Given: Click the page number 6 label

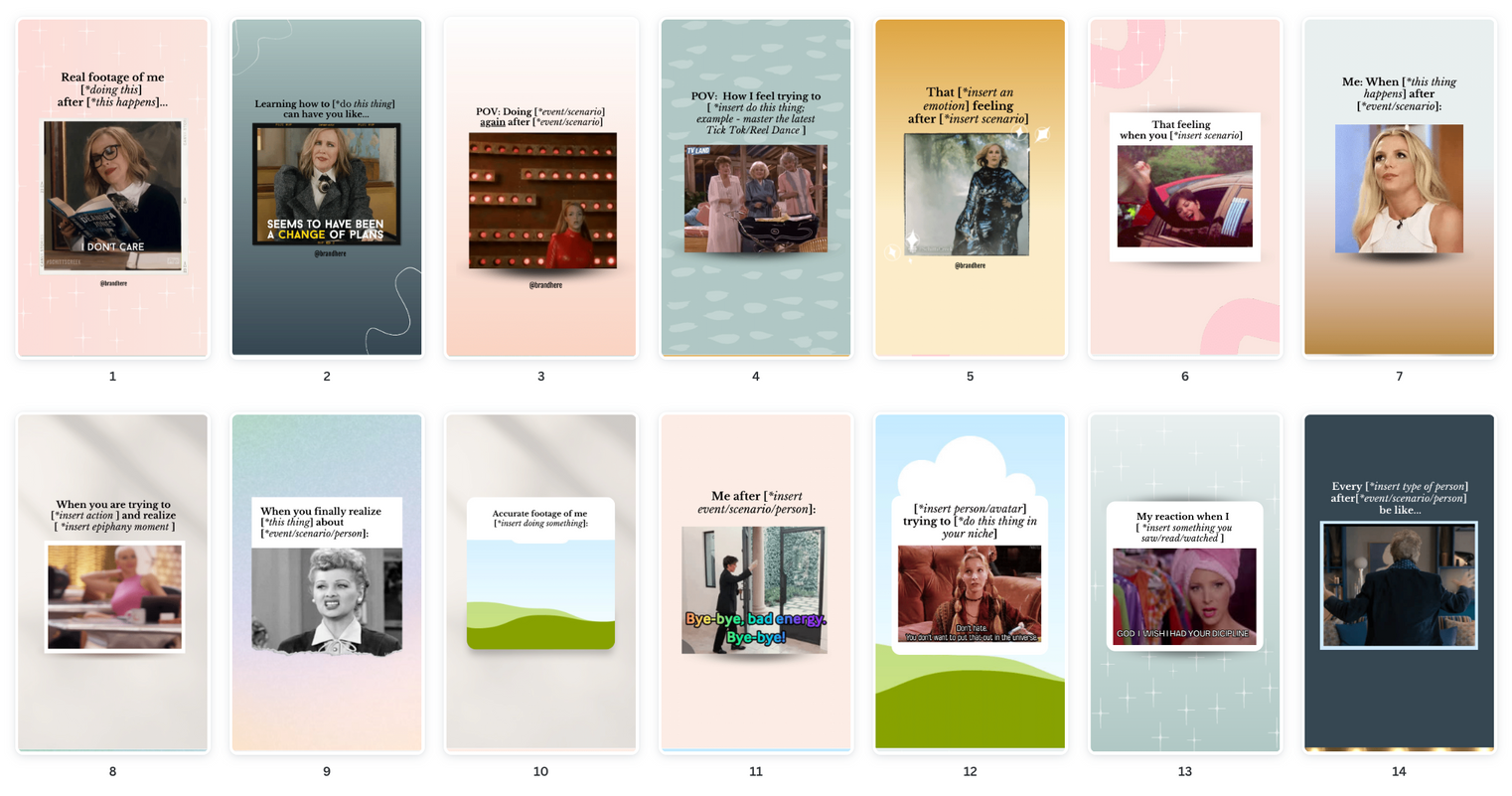Looking at the screenshot, I should pos(1185,377).
